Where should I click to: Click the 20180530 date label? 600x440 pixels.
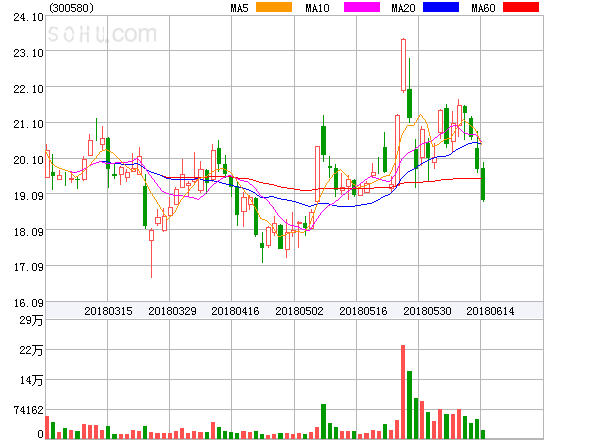(427, 311)
